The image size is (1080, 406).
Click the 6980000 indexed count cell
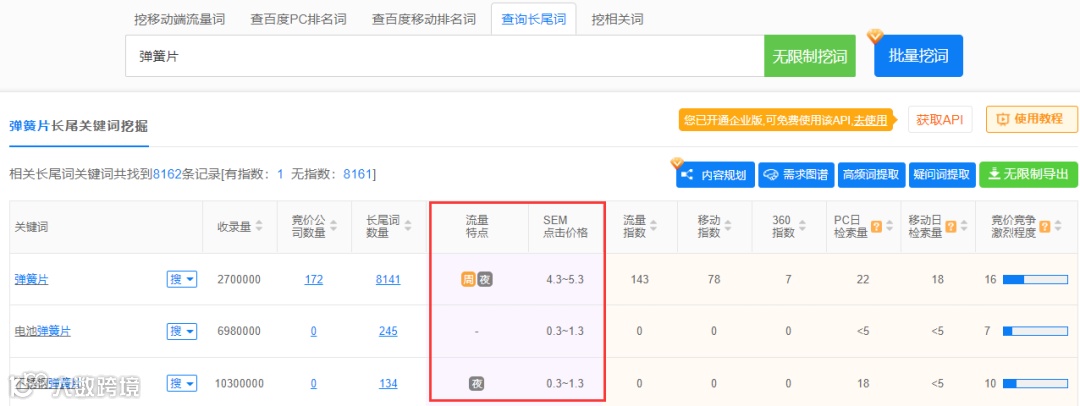coord(239,332)
